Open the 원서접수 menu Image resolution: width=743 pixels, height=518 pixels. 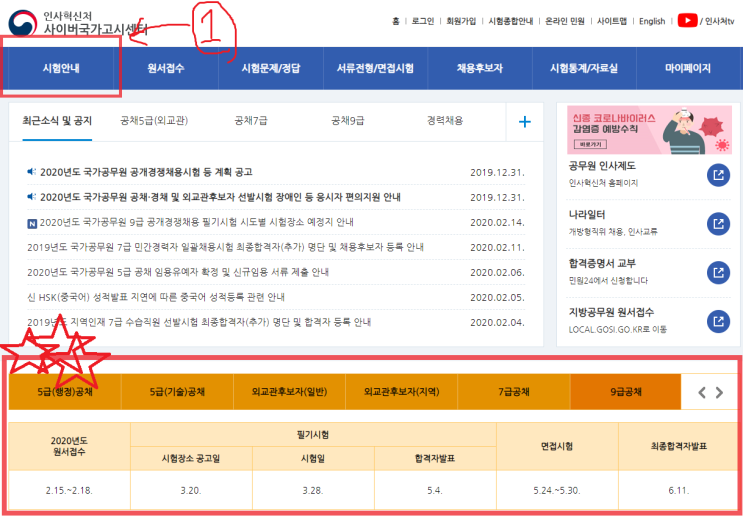(x=166, y=68)
